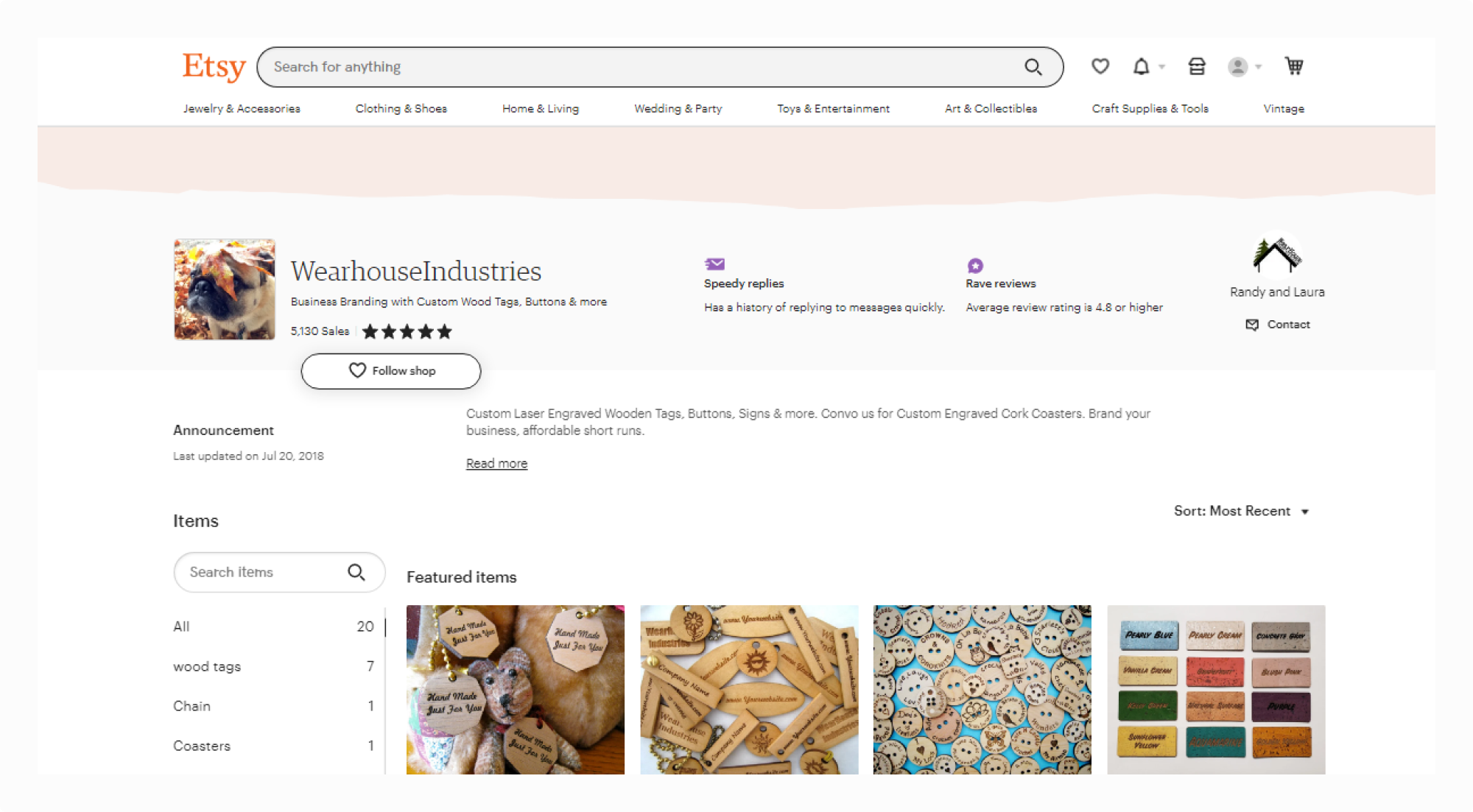
Task: Open Art & Collectibles category
Action: (x=991, y=108)
